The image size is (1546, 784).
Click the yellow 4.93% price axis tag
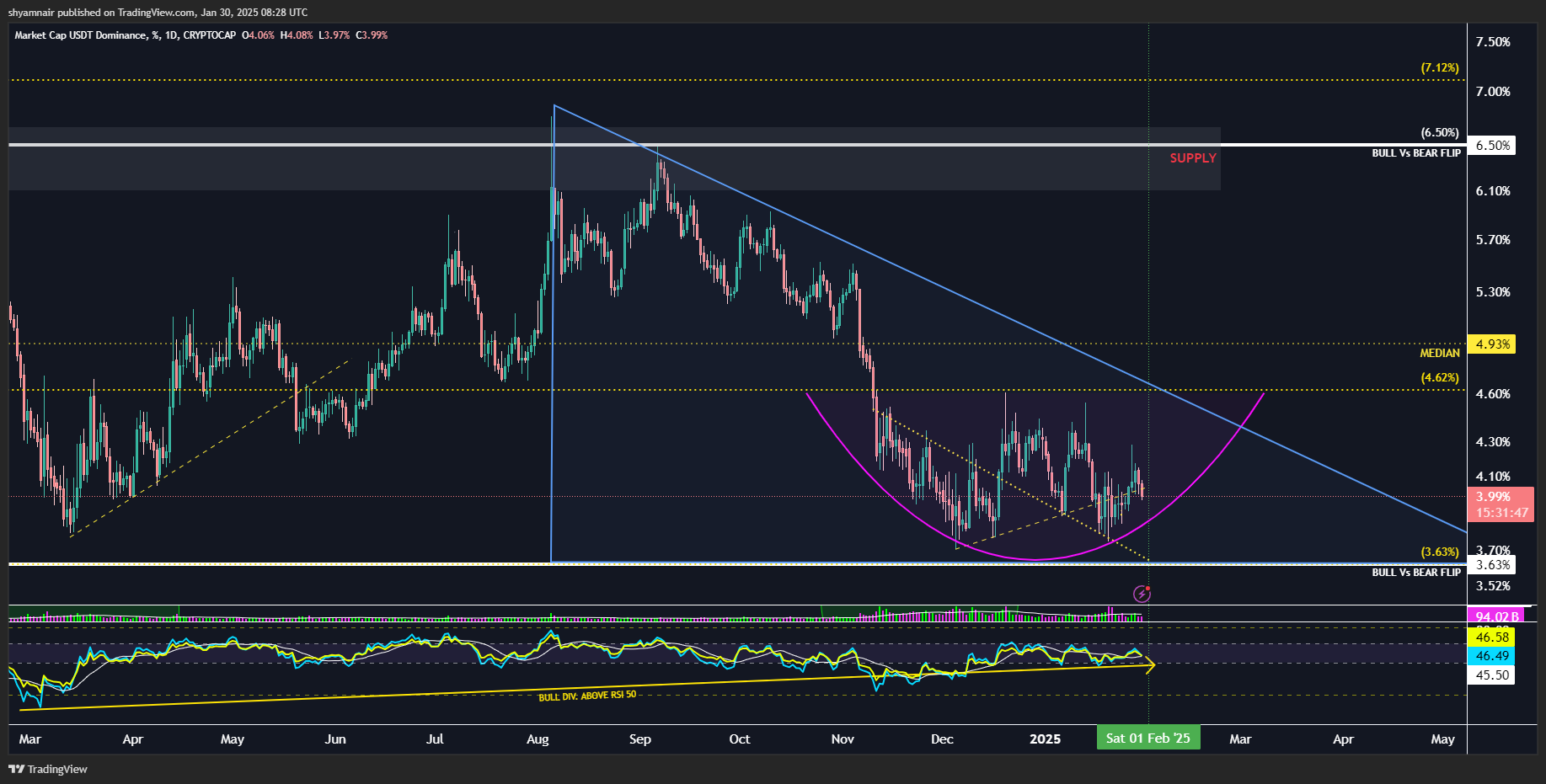click(1492, 344)
